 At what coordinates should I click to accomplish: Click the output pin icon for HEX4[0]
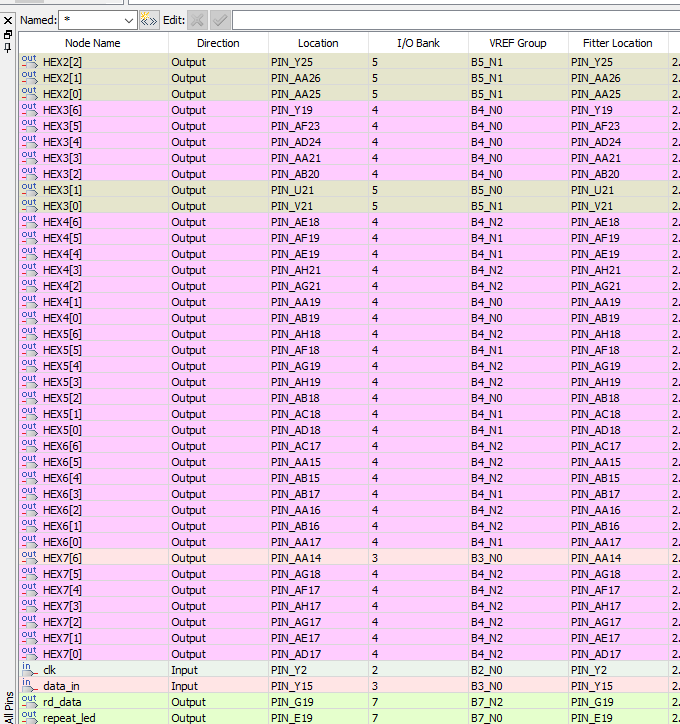pos(30,318)
